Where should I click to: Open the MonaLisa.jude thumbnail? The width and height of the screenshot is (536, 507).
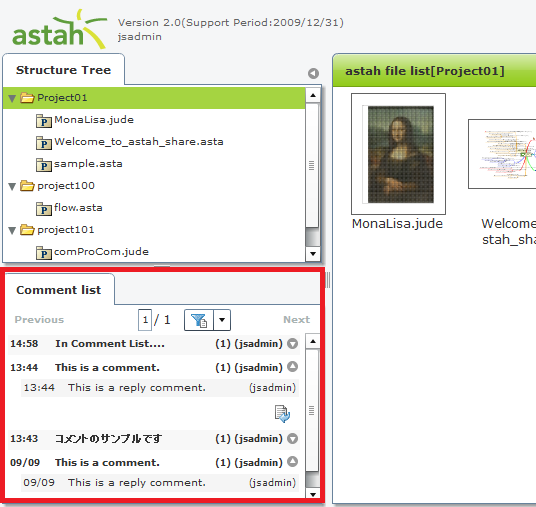coord(398,154)
